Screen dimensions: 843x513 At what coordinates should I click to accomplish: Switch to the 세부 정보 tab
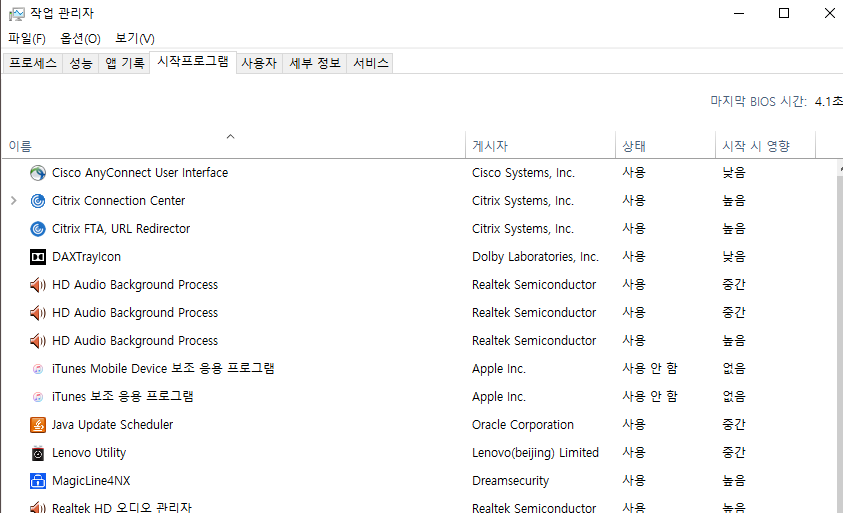[315, 63]
